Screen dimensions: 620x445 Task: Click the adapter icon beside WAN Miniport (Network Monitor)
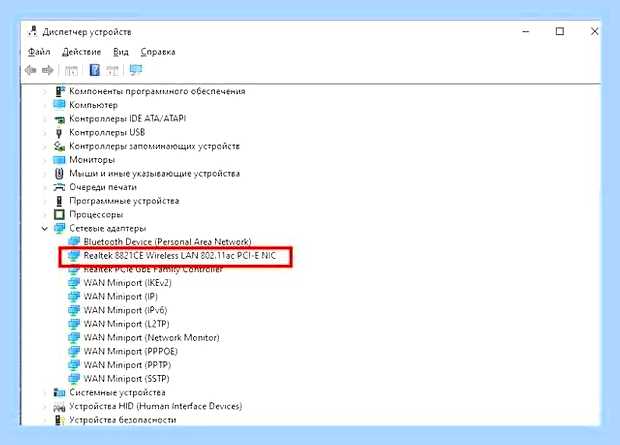click(x=74, y=337)
